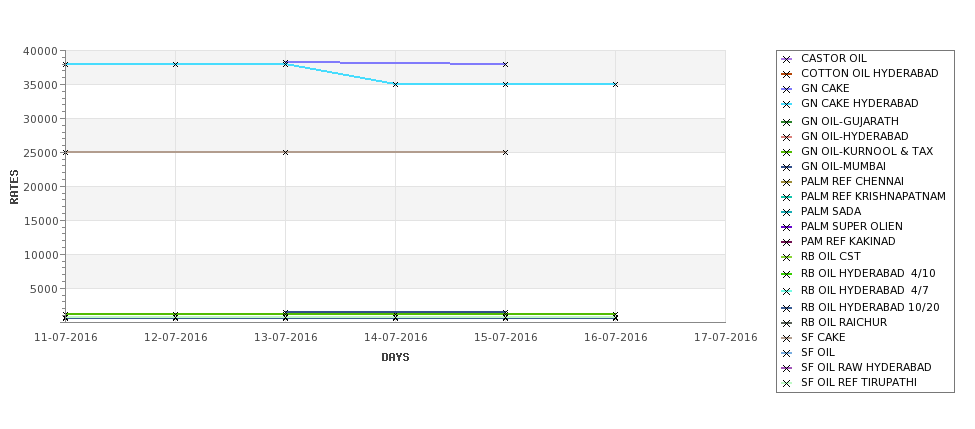Click the SF CAKE legend marker icon
975x429 pixels.
(x=787, y=338)
